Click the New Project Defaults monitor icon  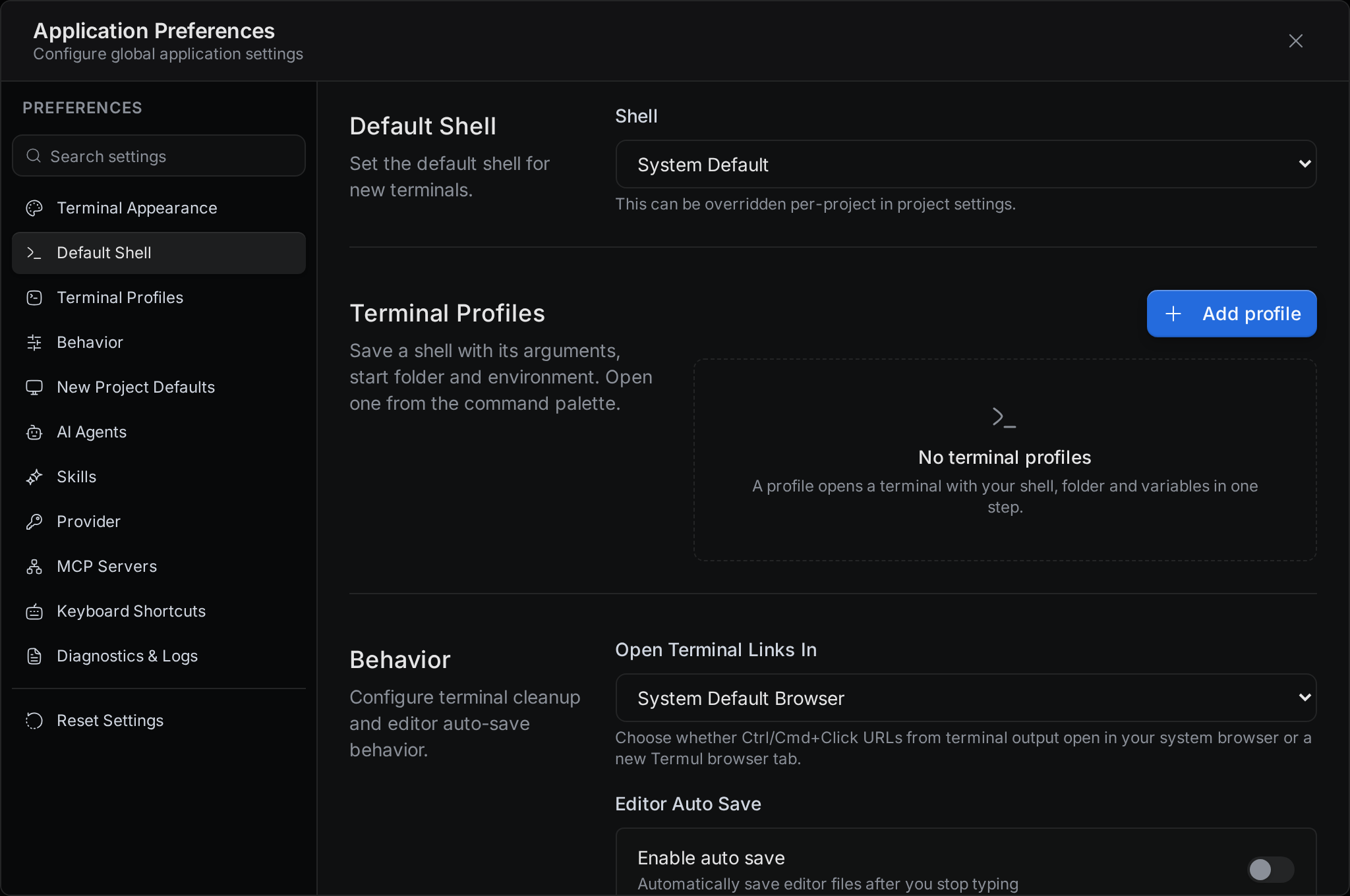(34, 387)
